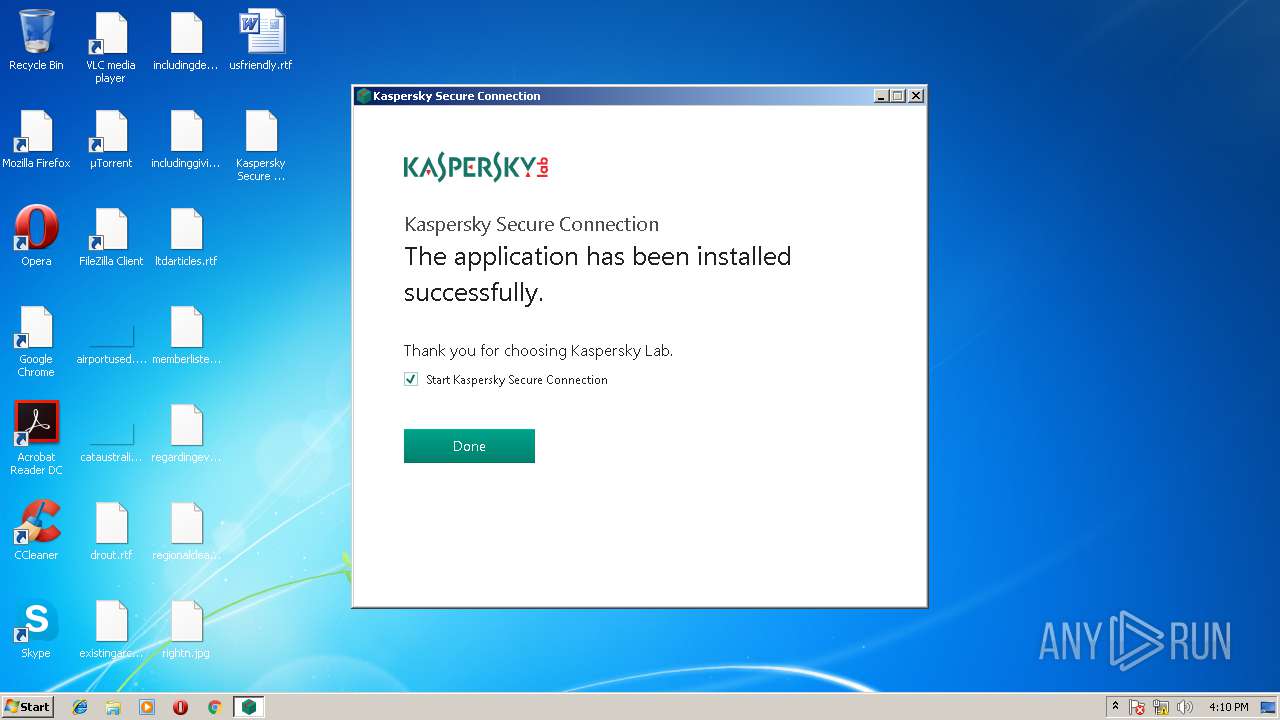Image resolution: width=1280 pixels, height=720 pixels.
Task: Click Show desktop button on taskbar
Action: pyautogui.click(x=1270, y=707)
